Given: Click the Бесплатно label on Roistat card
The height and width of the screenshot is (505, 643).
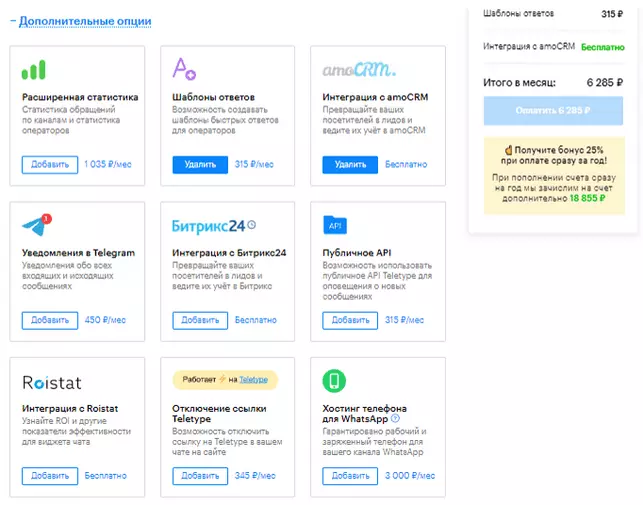Looking at the screenshot, I should pyautogui.click(x=105, y=475).
